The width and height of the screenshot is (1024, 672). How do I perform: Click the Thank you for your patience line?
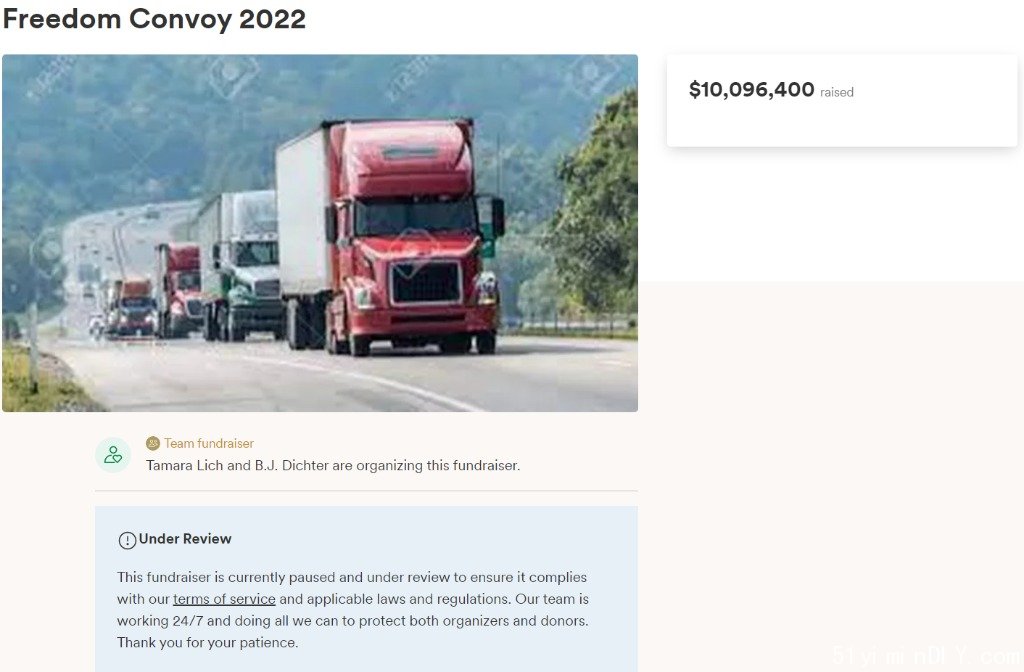(208, 643)
